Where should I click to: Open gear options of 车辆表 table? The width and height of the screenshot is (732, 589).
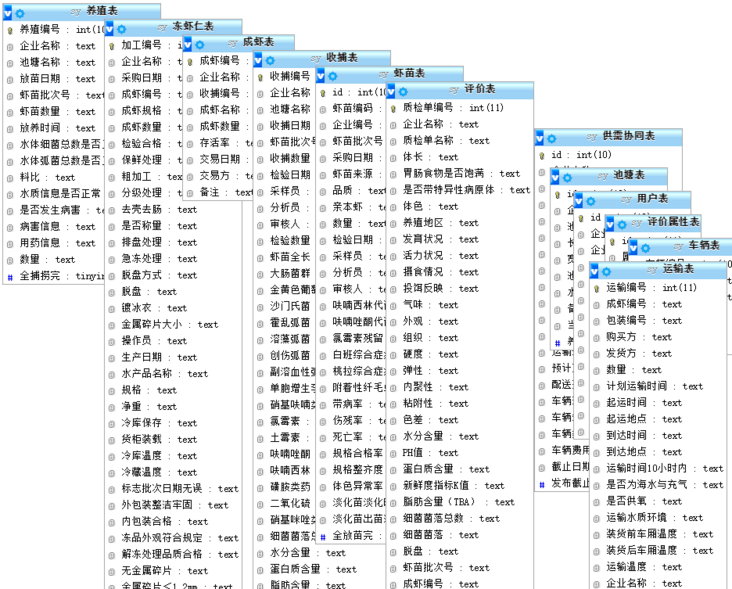coord(645,248)
